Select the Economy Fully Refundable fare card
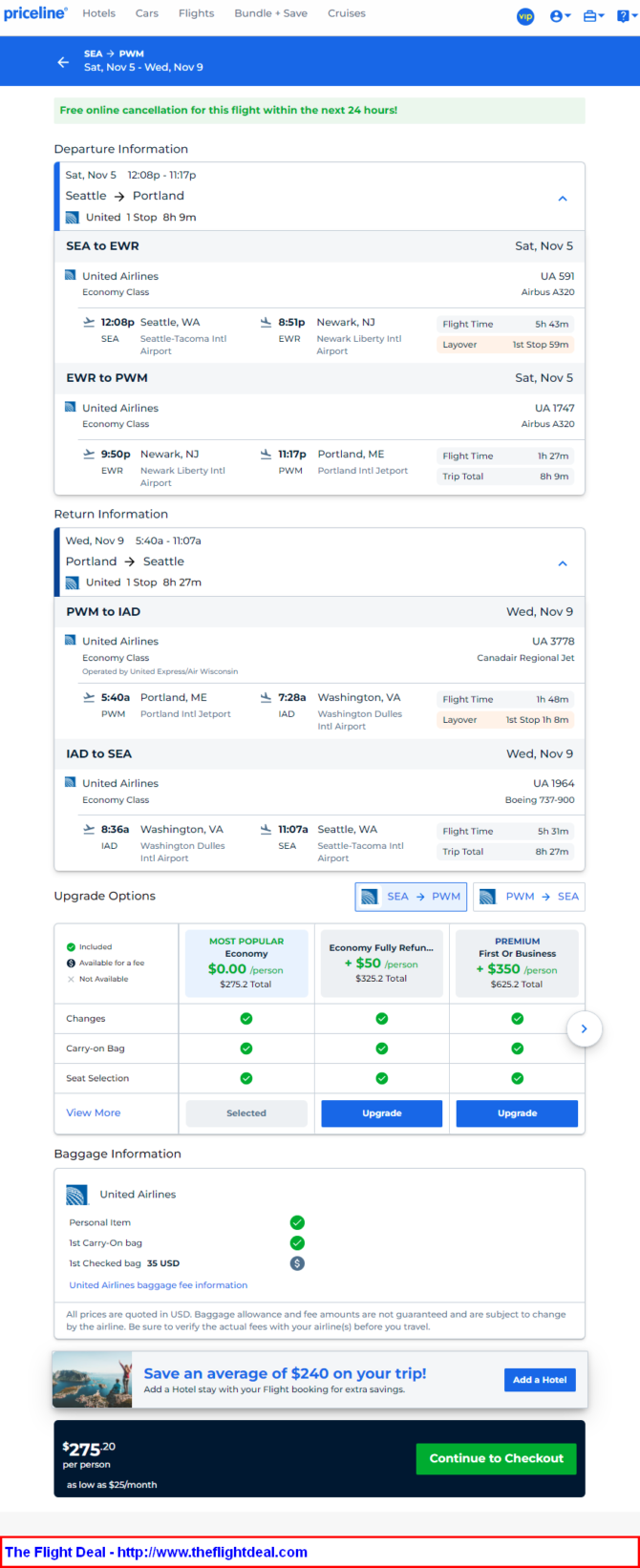 (x=381, y=963)
